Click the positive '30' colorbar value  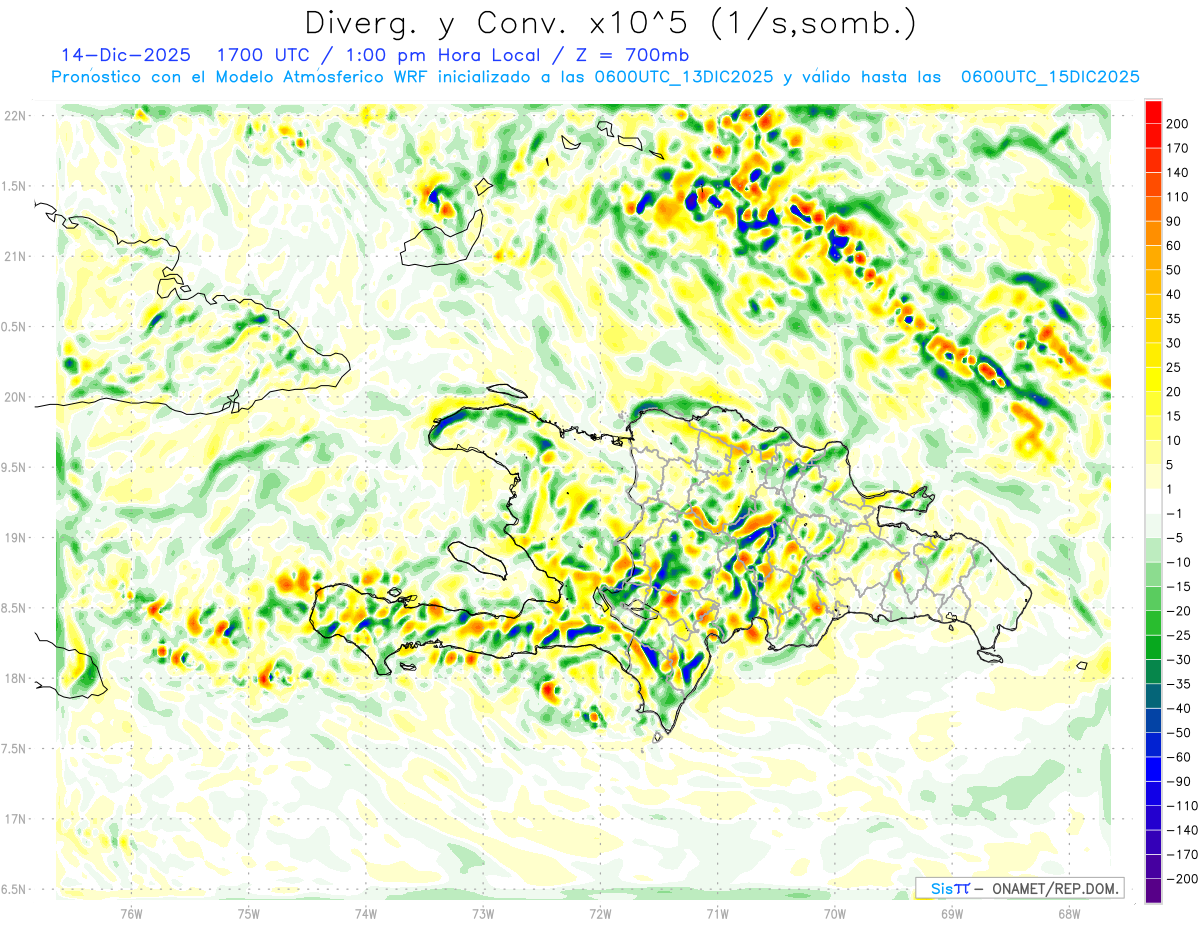pyautogui.click(x=1173, y=343)
